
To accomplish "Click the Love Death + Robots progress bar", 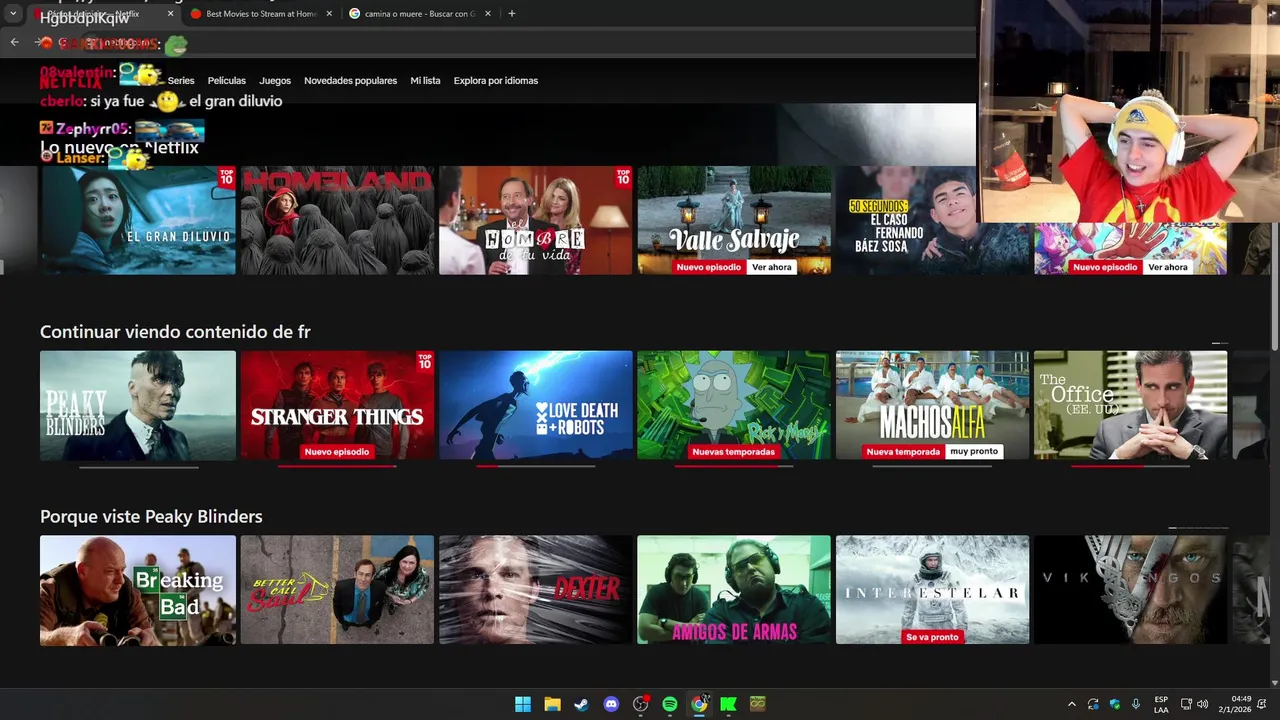I will coord(536,467).
